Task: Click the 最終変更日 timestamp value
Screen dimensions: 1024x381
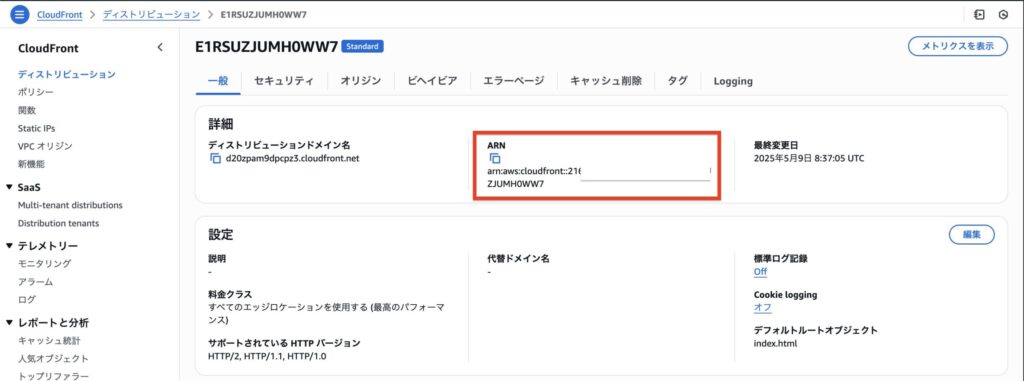Action: tap(809, 158)
